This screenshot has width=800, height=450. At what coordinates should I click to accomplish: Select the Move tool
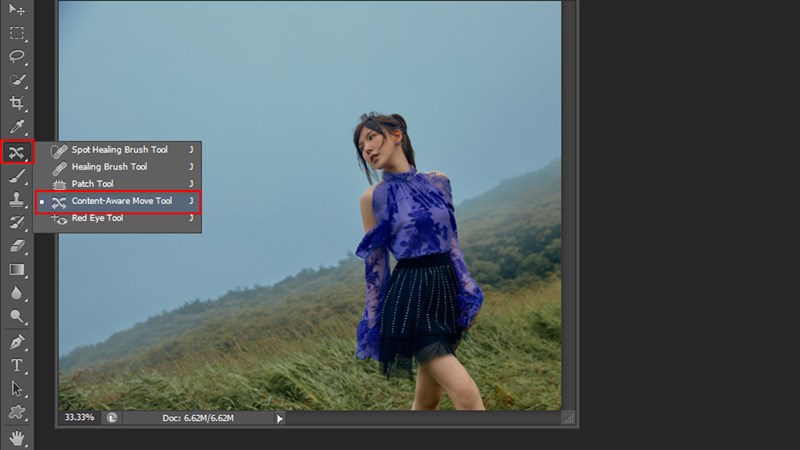coord(17,9)
